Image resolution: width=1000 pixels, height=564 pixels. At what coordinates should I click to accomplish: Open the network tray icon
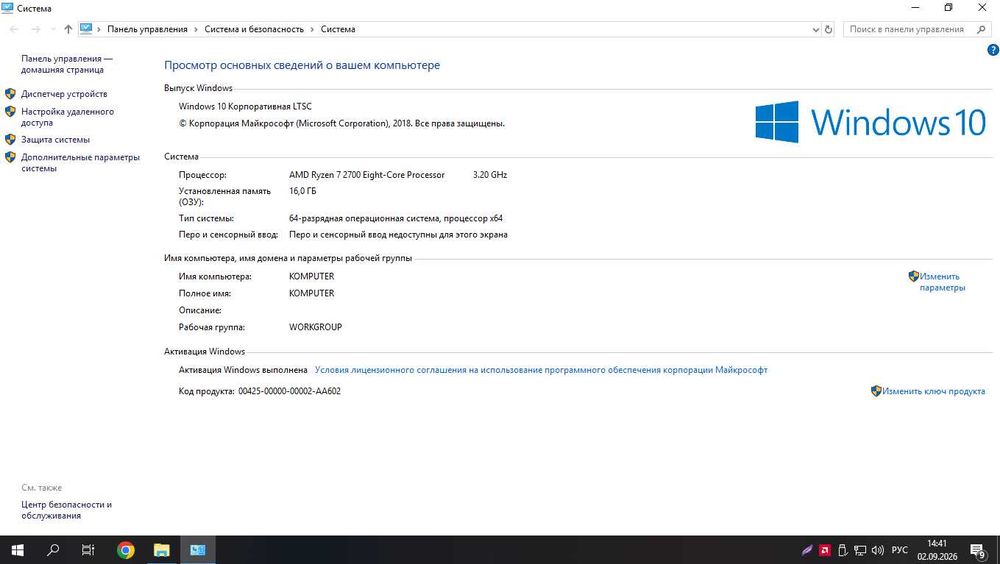[860, 550]
